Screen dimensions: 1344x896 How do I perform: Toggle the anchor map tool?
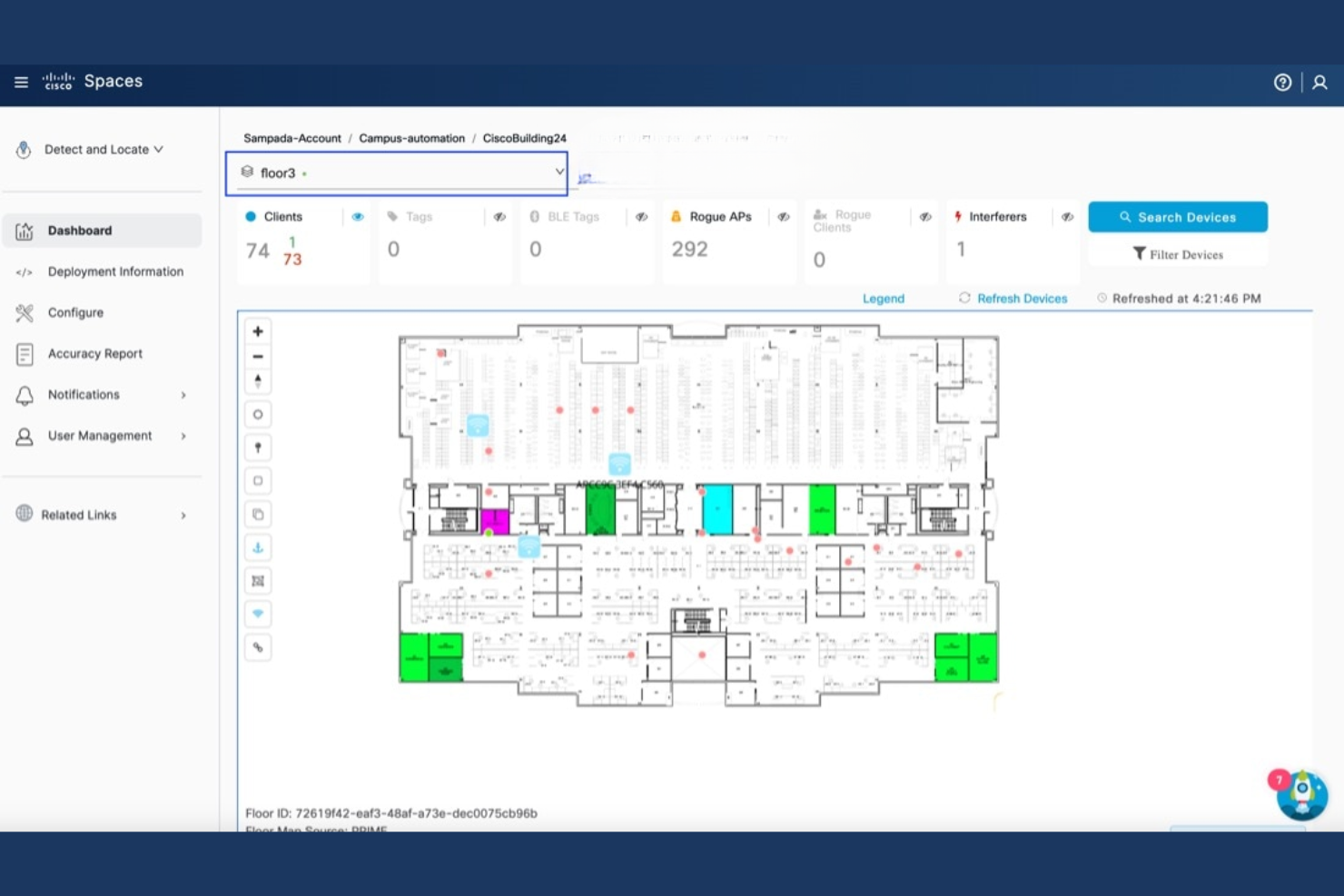[x=258, y=547]
